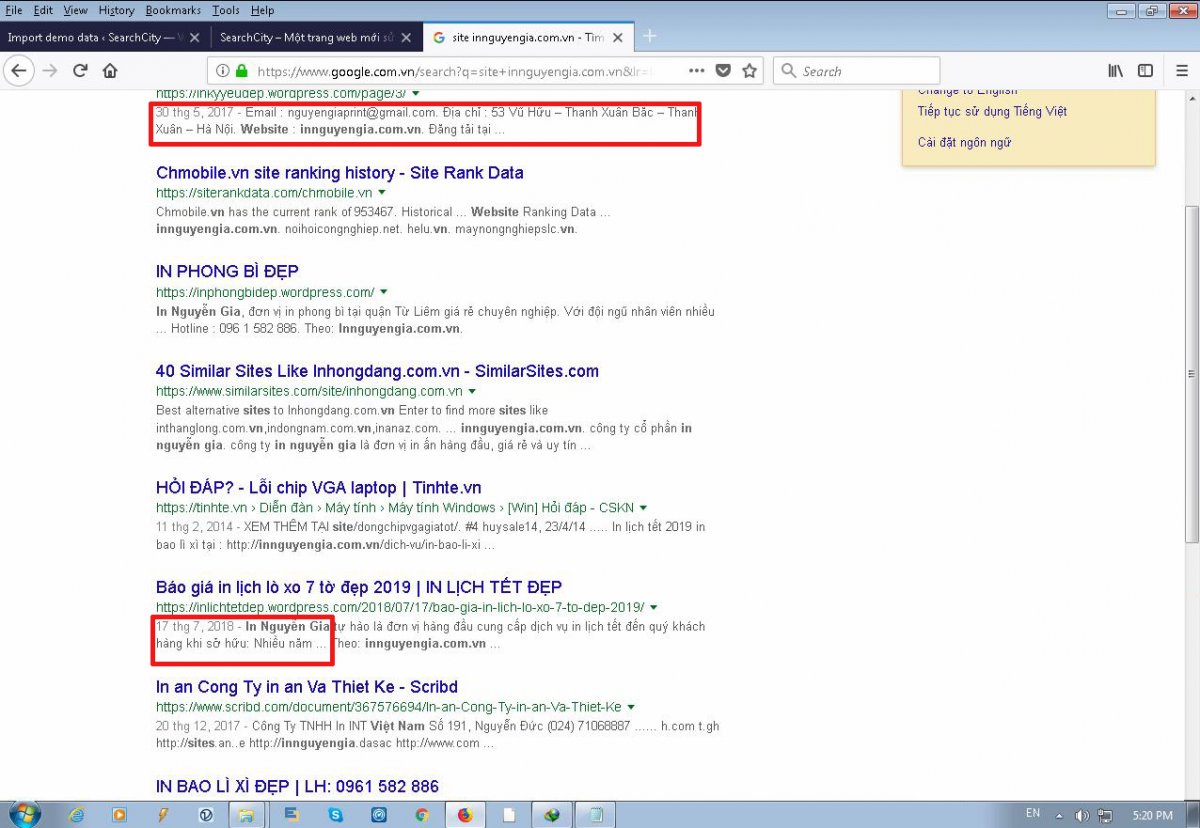1200x828 pixels.
Task: Open the History menu
Action: tap(117, 10)
